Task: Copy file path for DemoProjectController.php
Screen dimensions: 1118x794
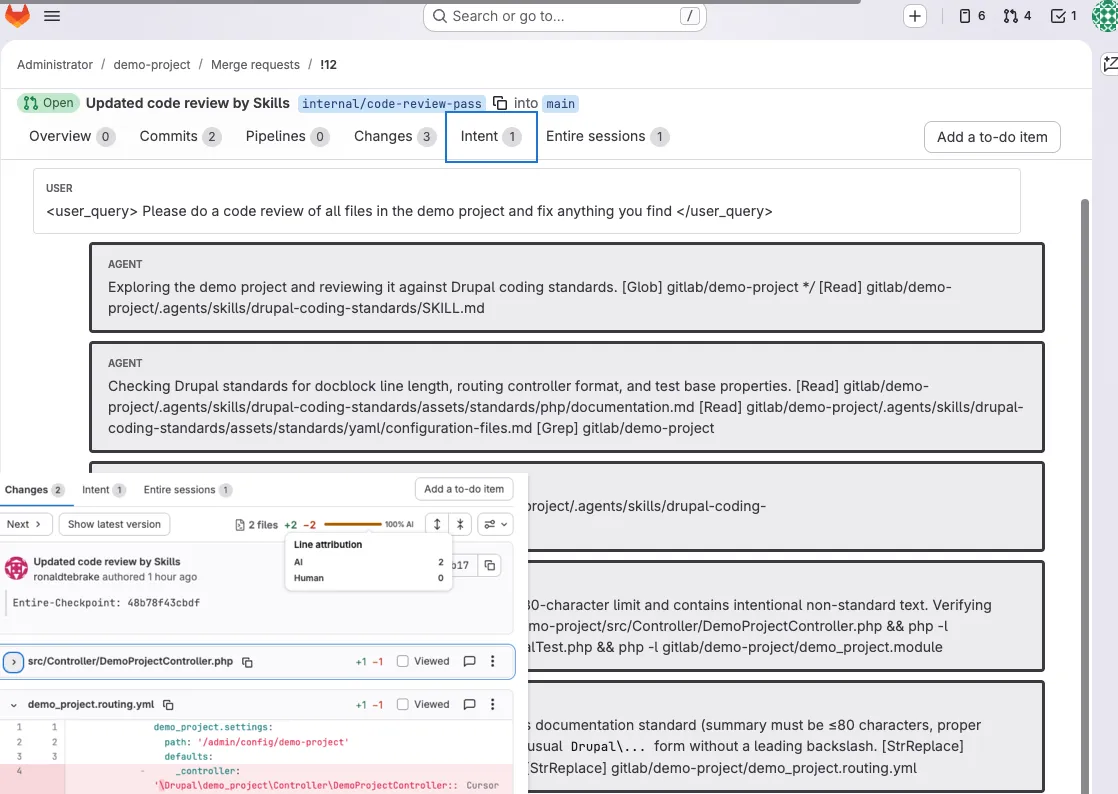Action: (246, 661)
